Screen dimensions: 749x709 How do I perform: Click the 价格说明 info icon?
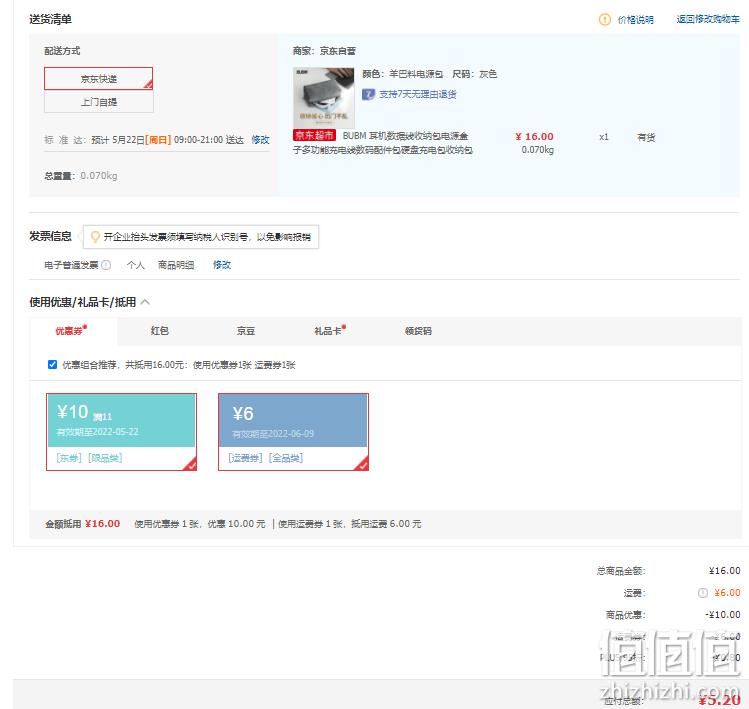pos(604,20)
